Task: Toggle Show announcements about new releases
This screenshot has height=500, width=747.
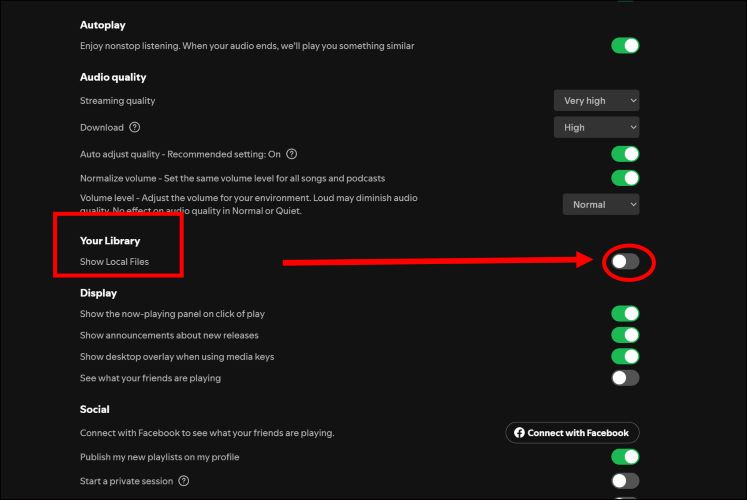Action: 625,335
